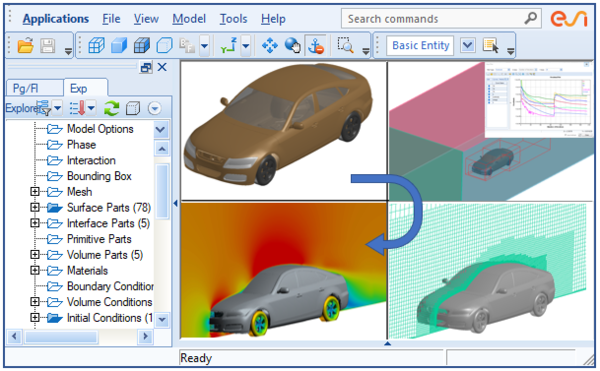This screenshot has height=371, width=600.
Task: Click the Save floppy disk icon
Action: [x=48, y=46]
